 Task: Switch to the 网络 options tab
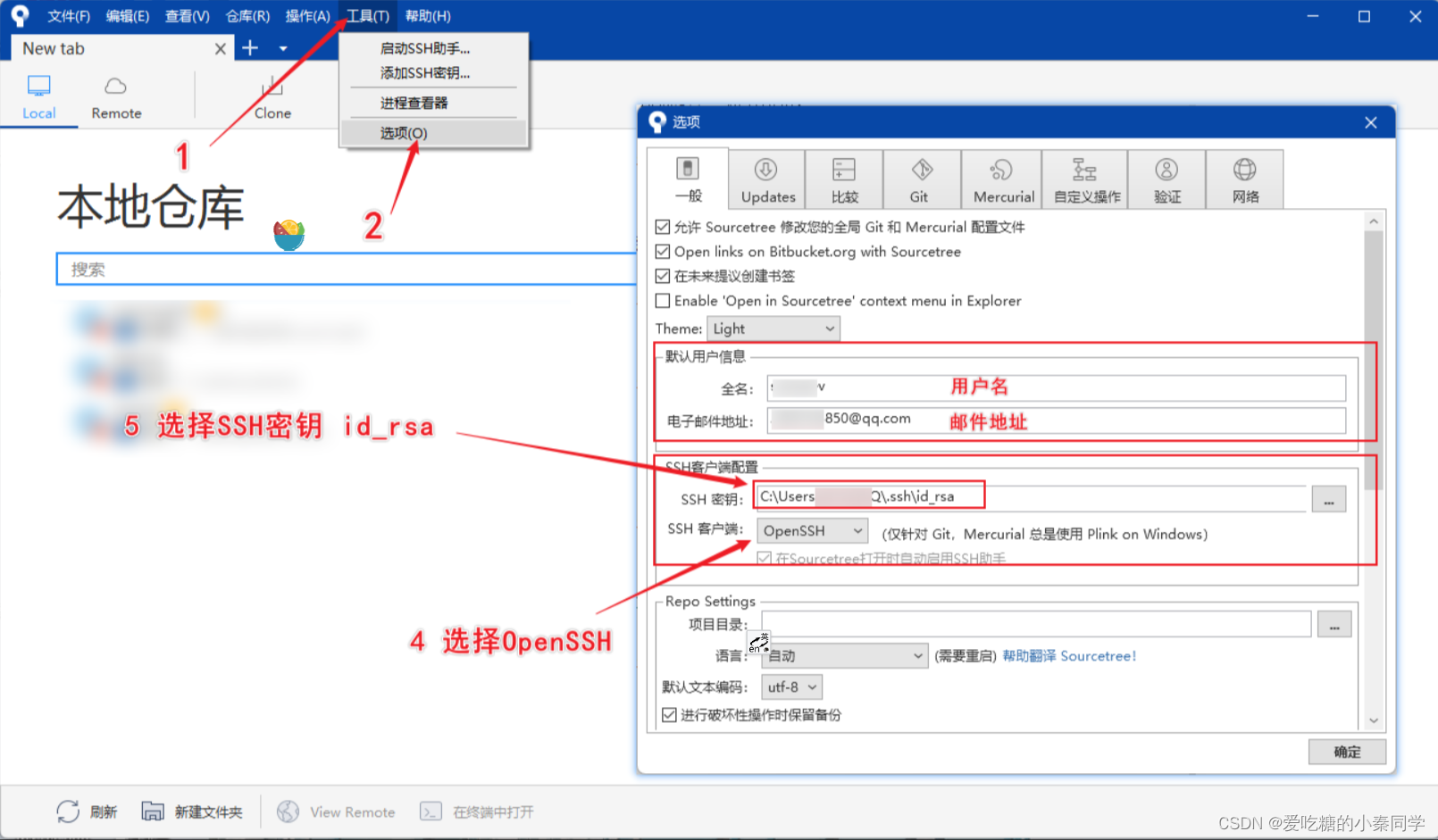[x=1244, y=179]
